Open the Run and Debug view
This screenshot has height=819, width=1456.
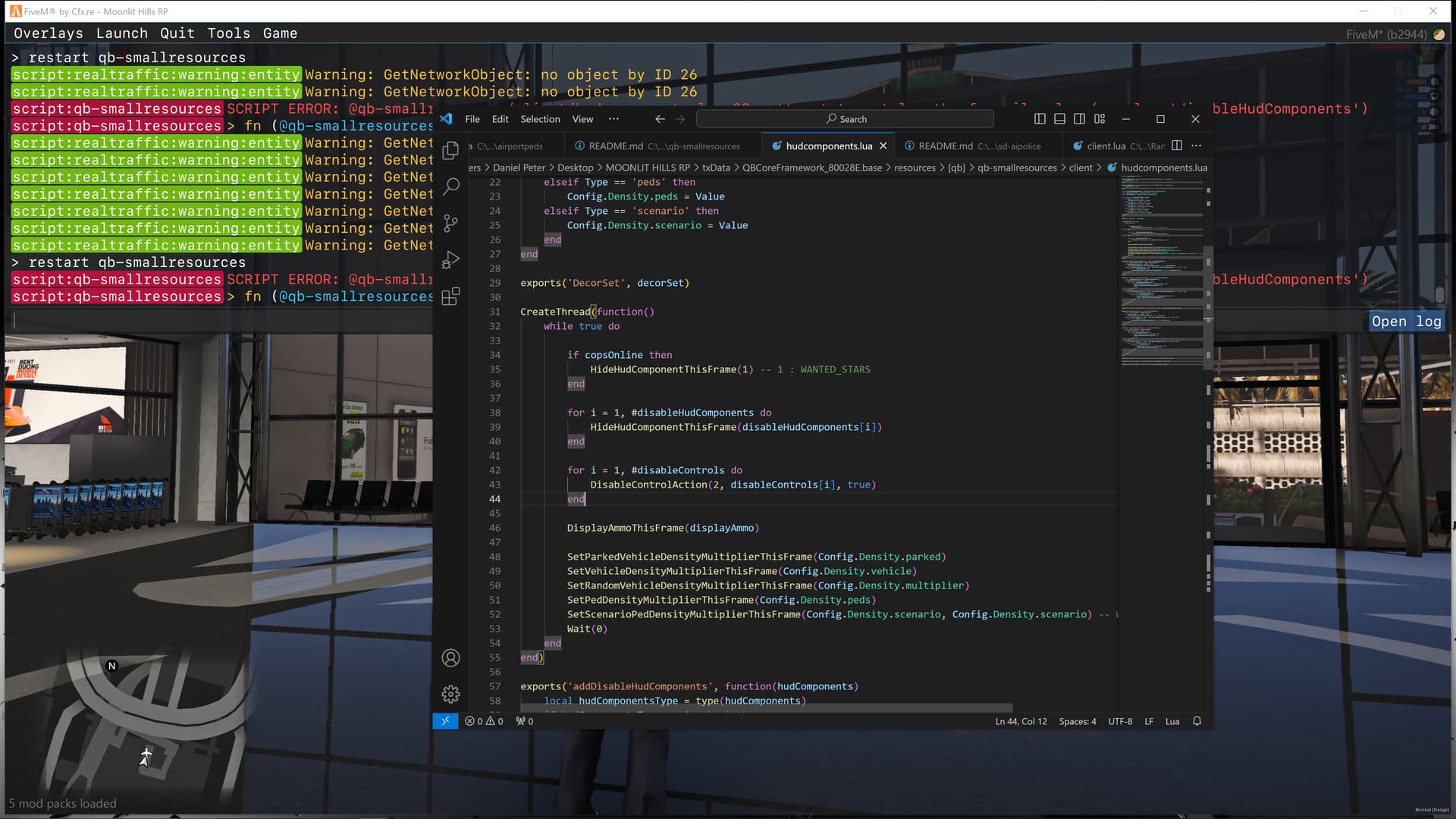click(x=450, y=260)
